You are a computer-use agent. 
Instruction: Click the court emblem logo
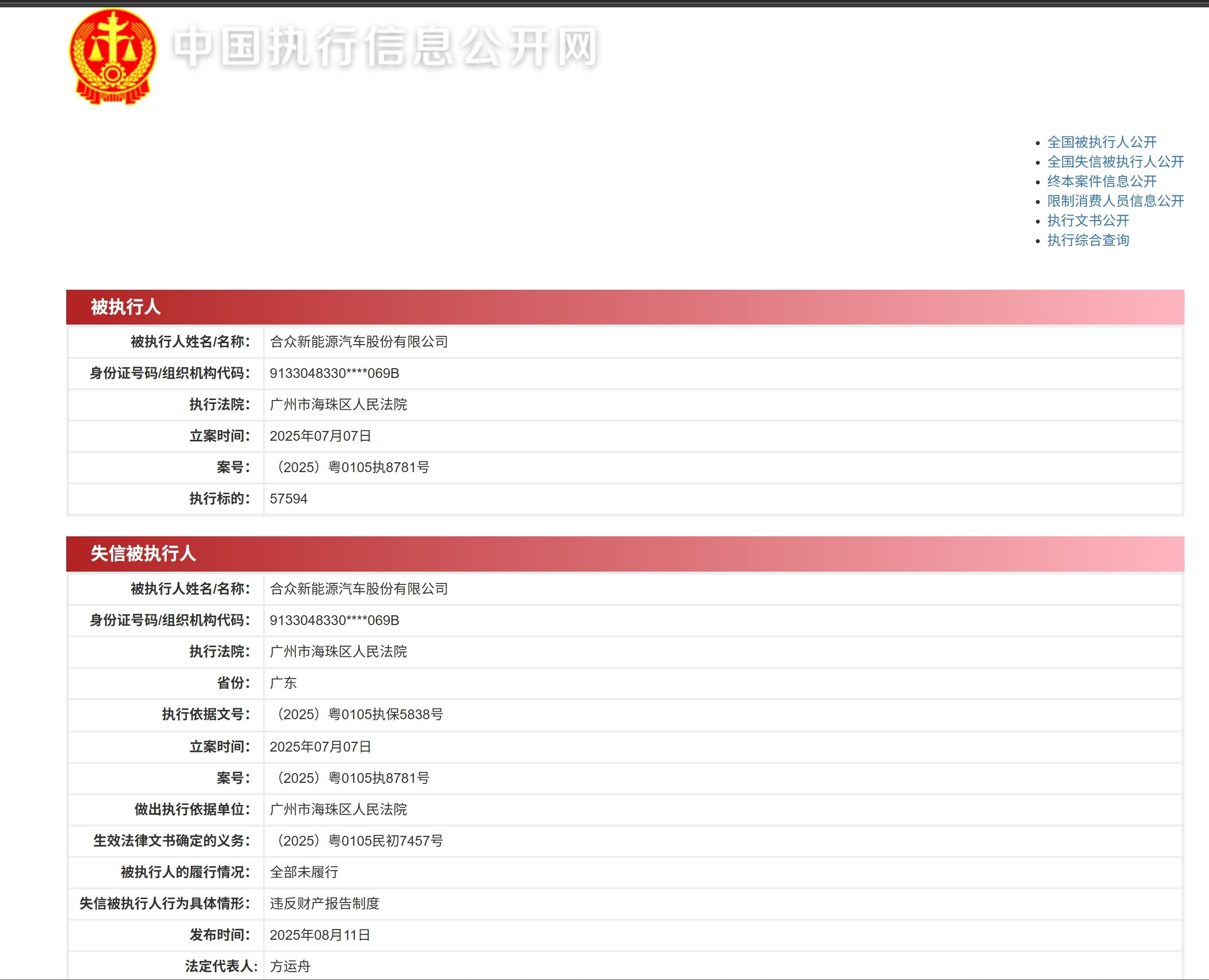tap(112, 56)
